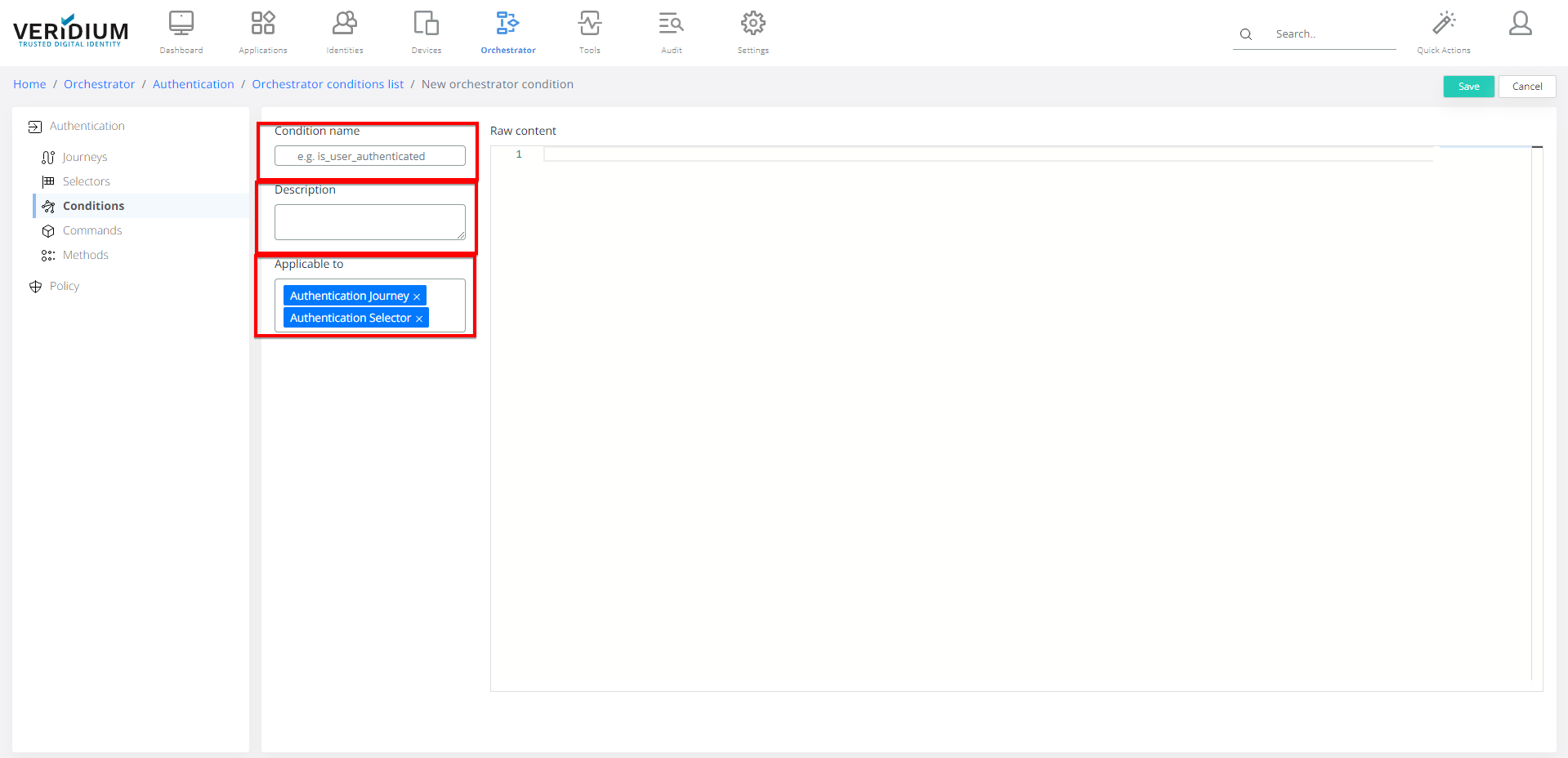The width and height of the screenshot is (1568, 758).
Task: Open the Devices icon in top navigation
Action: [426, 24]
